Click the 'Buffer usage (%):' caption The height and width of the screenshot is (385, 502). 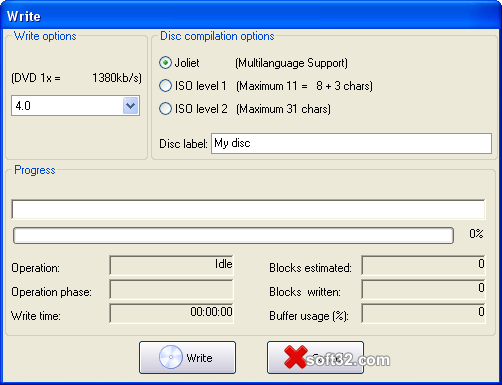click(309, 316)
